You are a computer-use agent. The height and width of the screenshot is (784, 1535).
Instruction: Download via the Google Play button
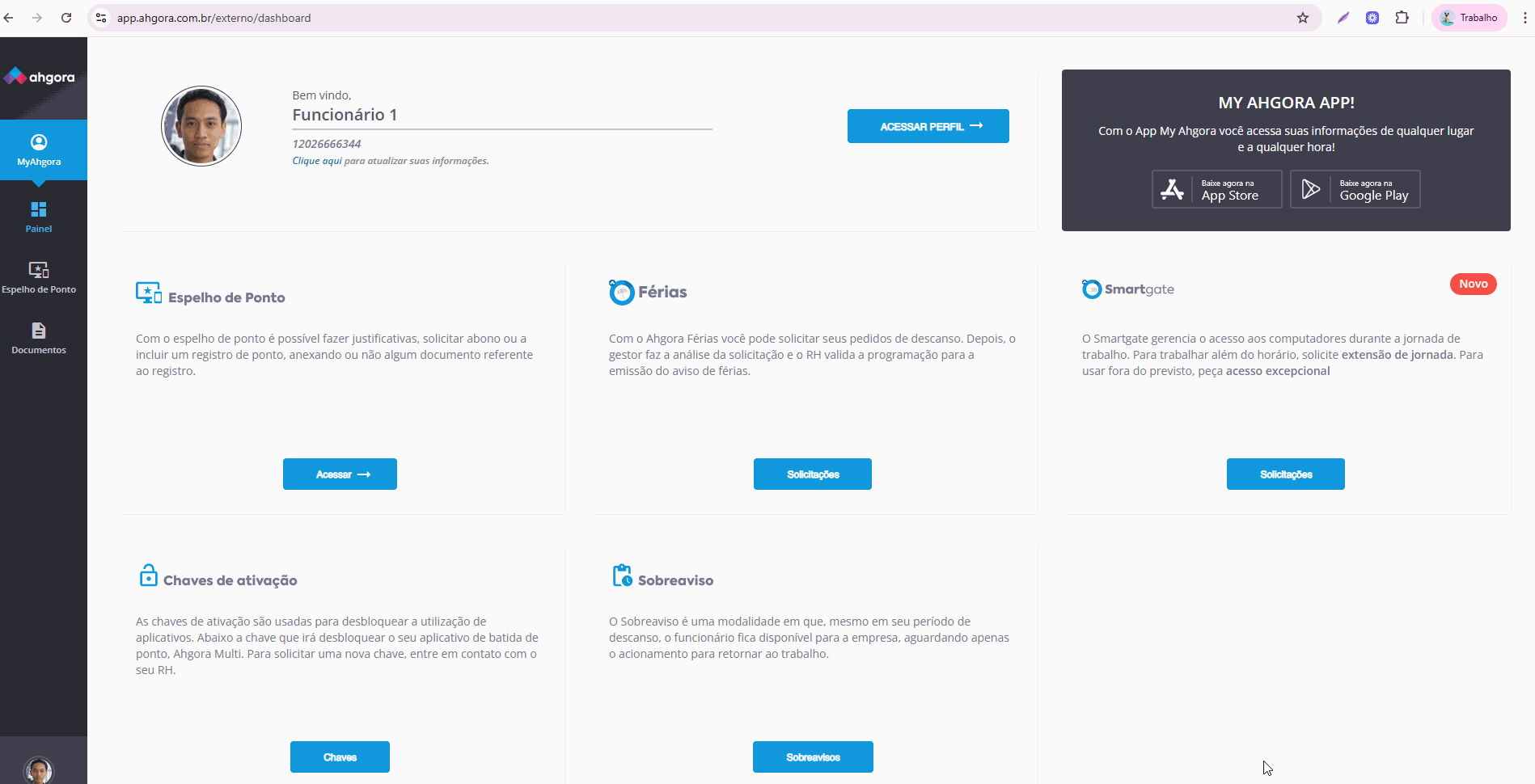[1355, 189]
